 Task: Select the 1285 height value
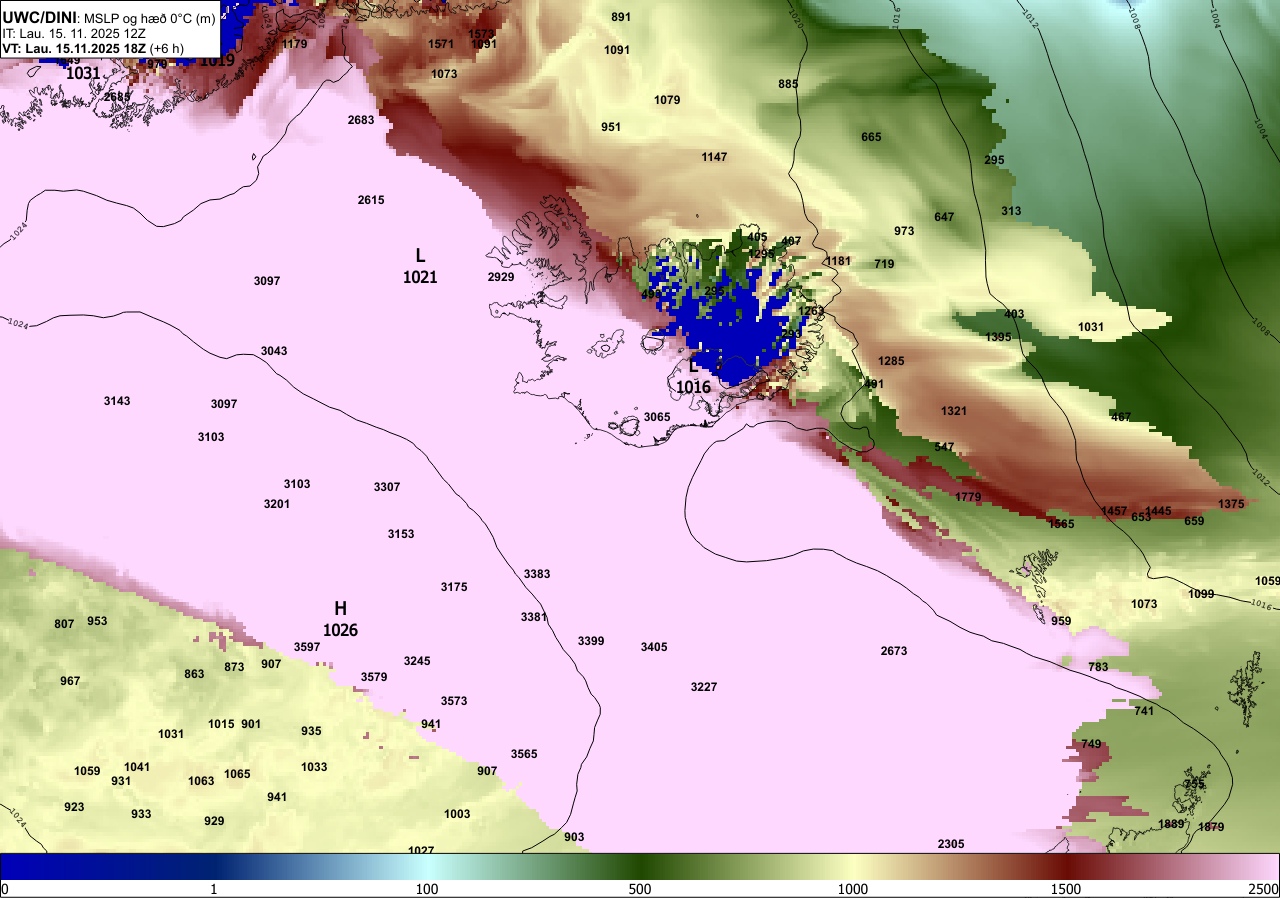pos(891,361)
